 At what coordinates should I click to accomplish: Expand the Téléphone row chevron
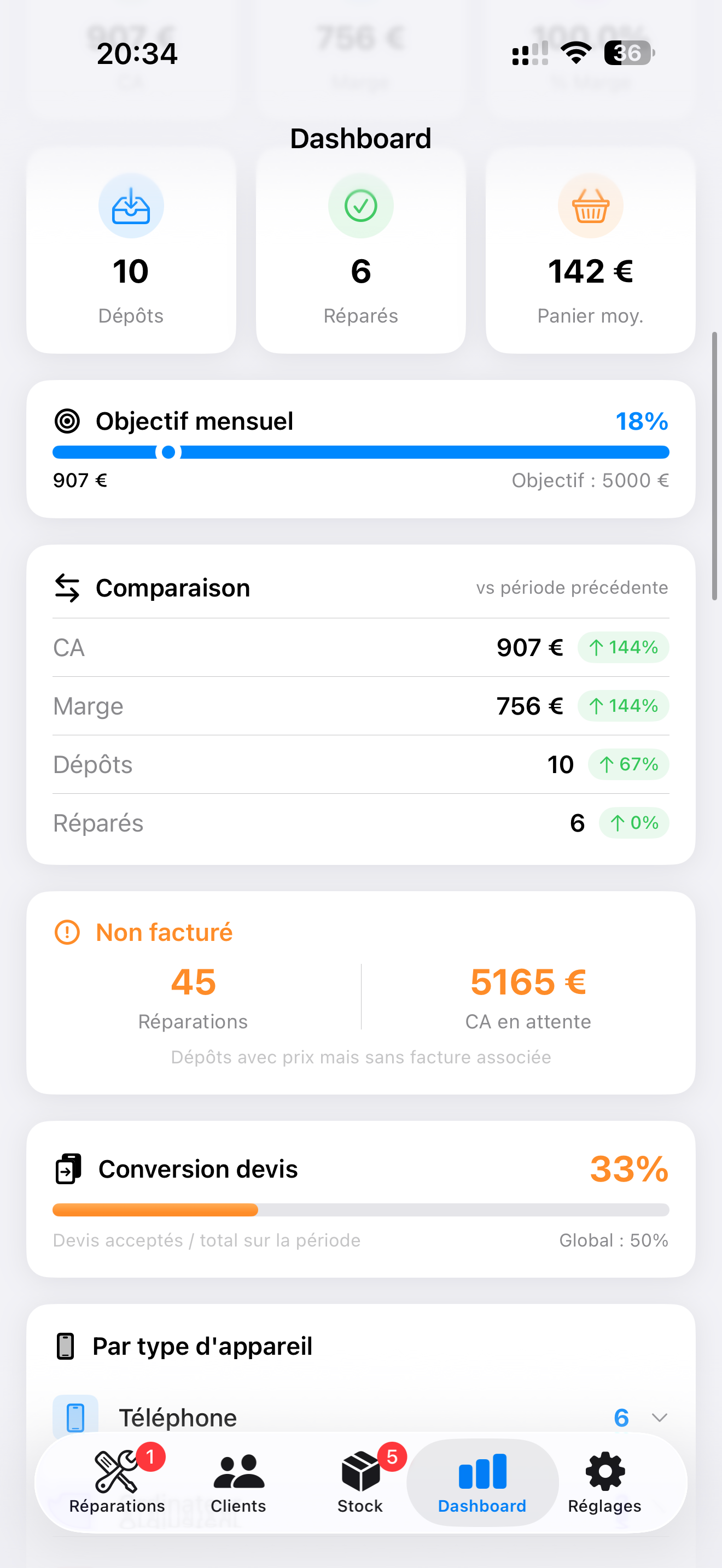point(659,1418)
